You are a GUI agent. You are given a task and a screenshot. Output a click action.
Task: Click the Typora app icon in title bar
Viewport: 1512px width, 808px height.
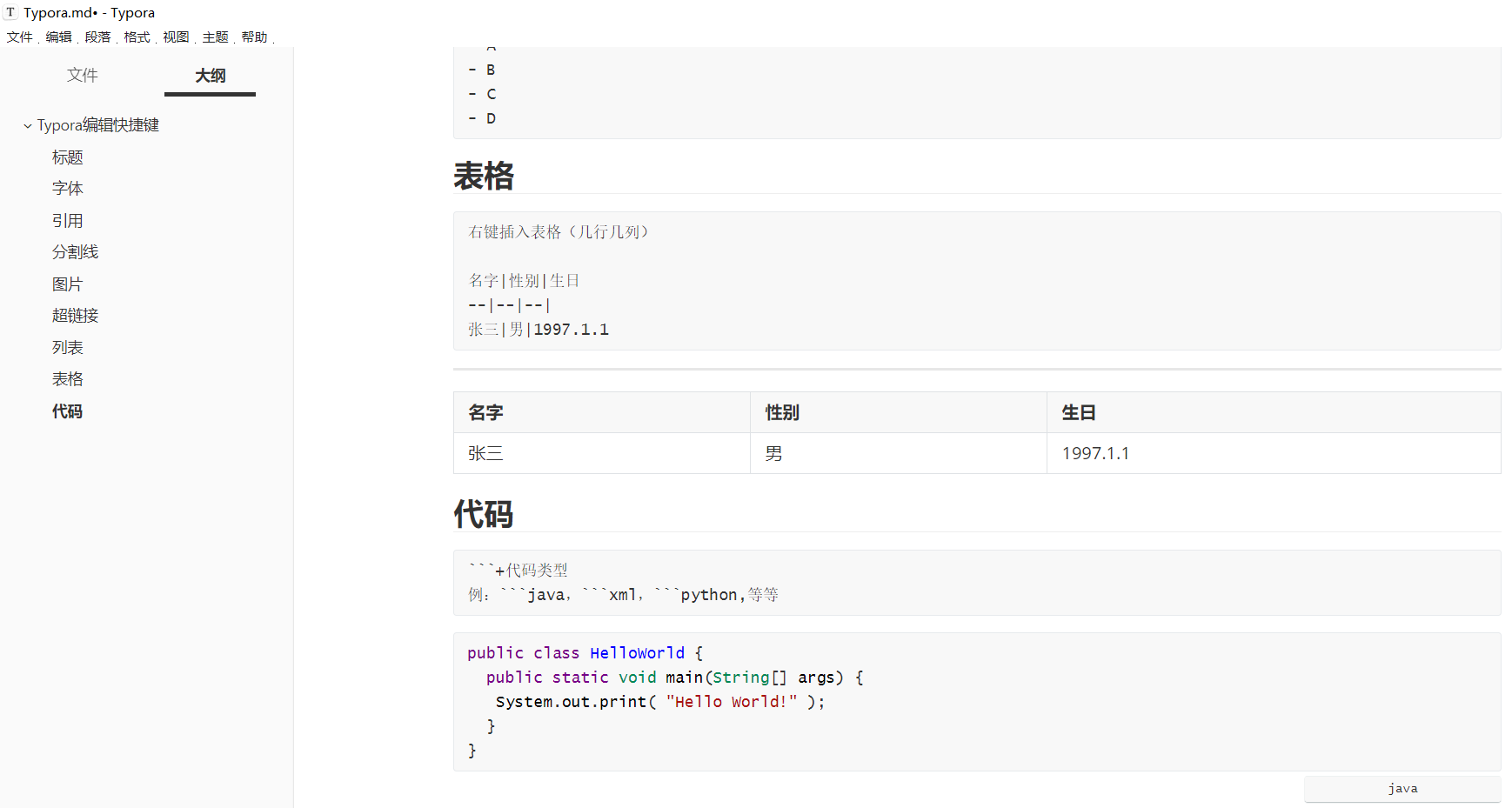click(10, 12)
